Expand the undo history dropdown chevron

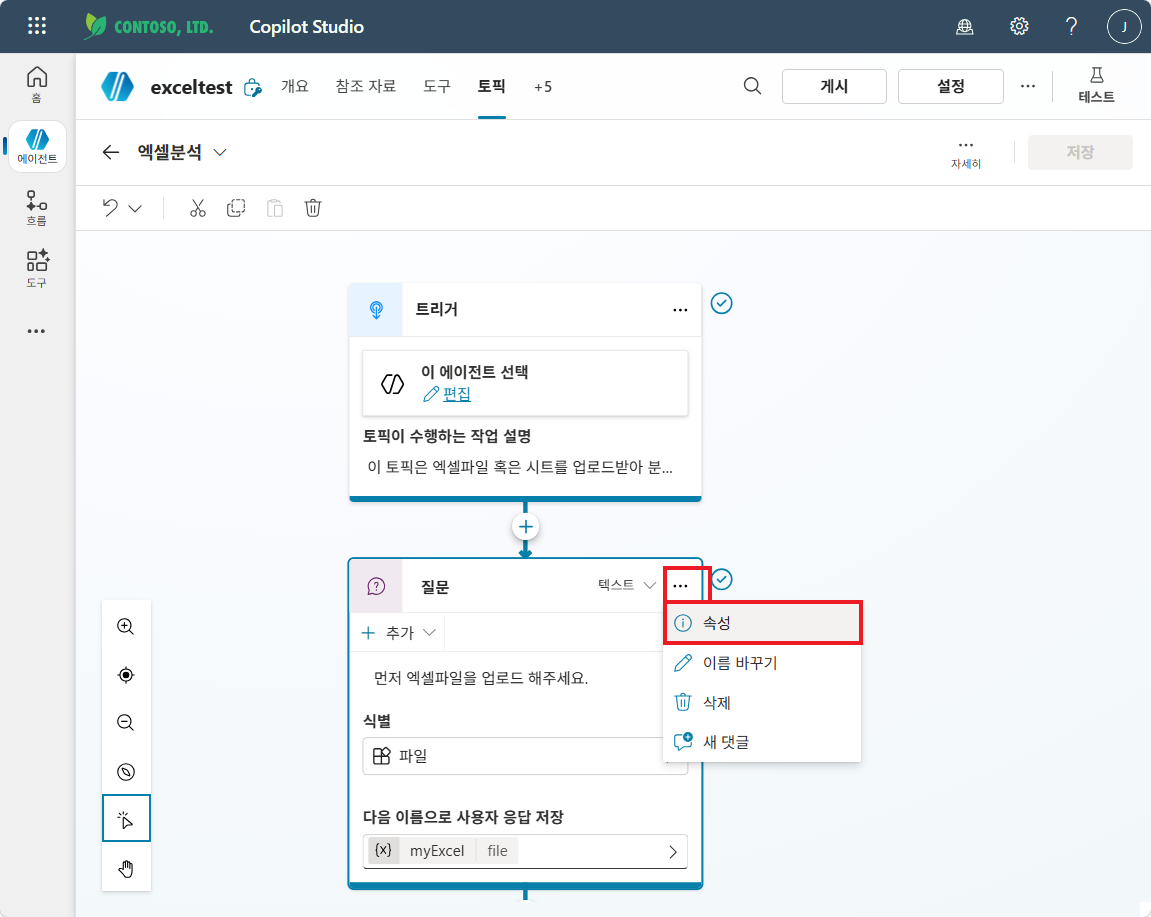[x=135, y=209]
